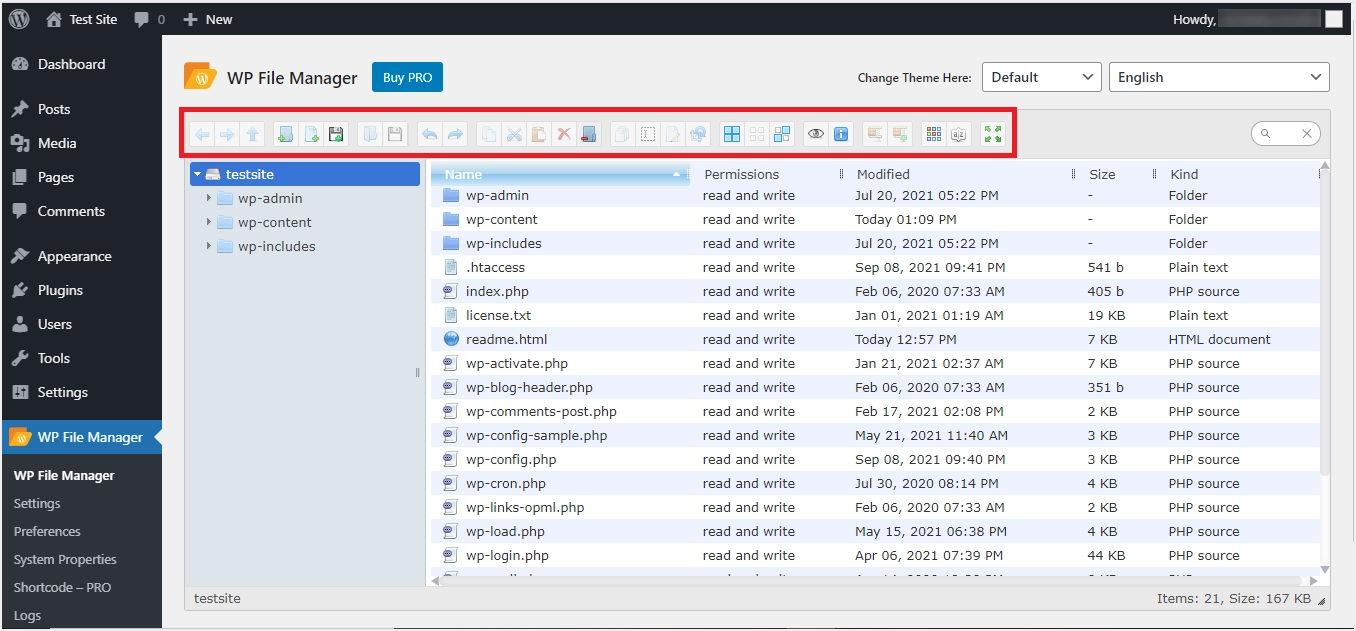Image resolution: width=1356 pixels, height=631 pixels.
Task: Toggle the Preview eye icon
Action: (x=816, y=134)
